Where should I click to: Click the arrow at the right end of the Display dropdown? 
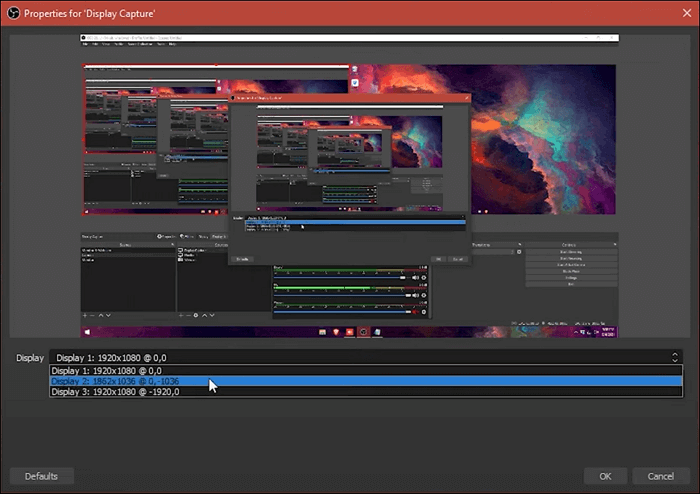click(675, 357)
